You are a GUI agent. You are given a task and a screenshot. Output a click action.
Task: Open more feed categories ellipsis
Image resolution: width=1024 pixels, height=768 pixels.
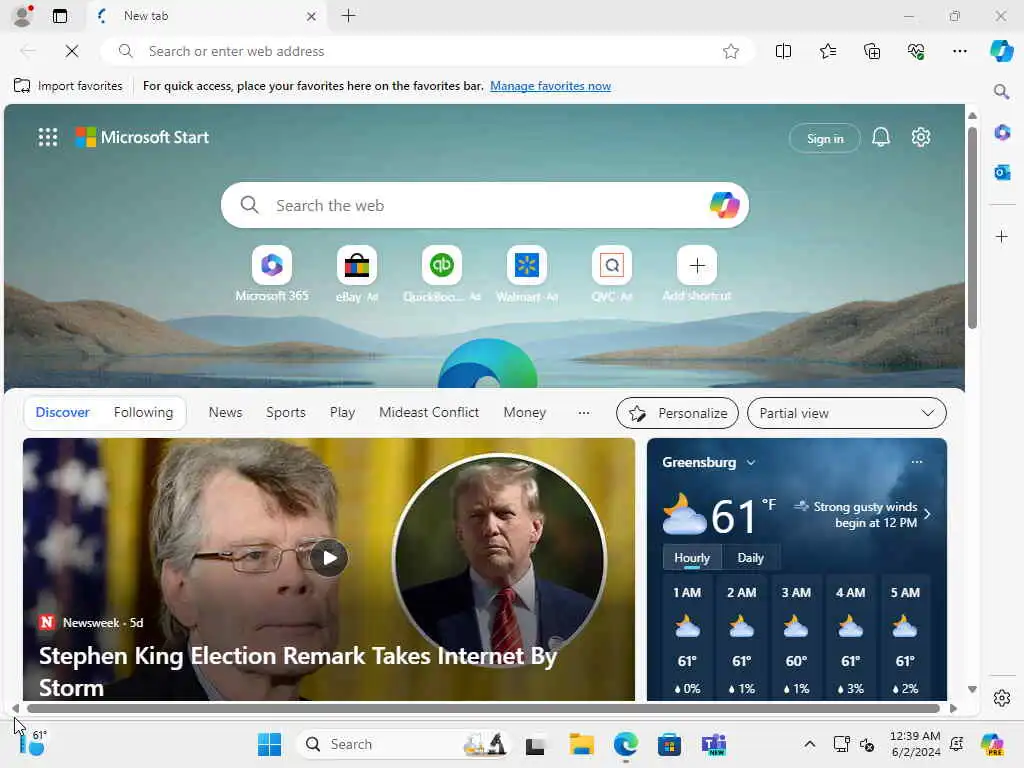pos(584,413)
